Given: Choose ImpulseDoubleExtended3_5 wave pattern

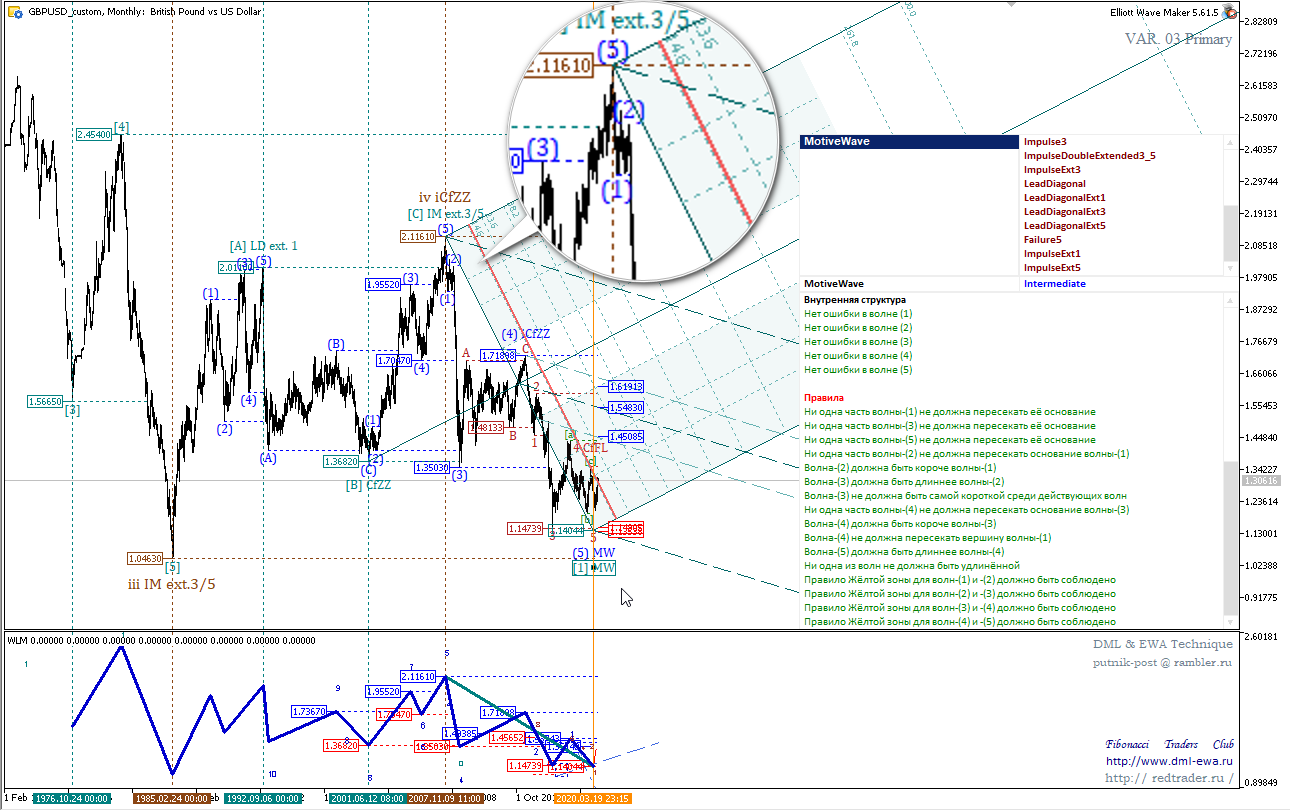Looking at the screenshot, I should 1089,156.
